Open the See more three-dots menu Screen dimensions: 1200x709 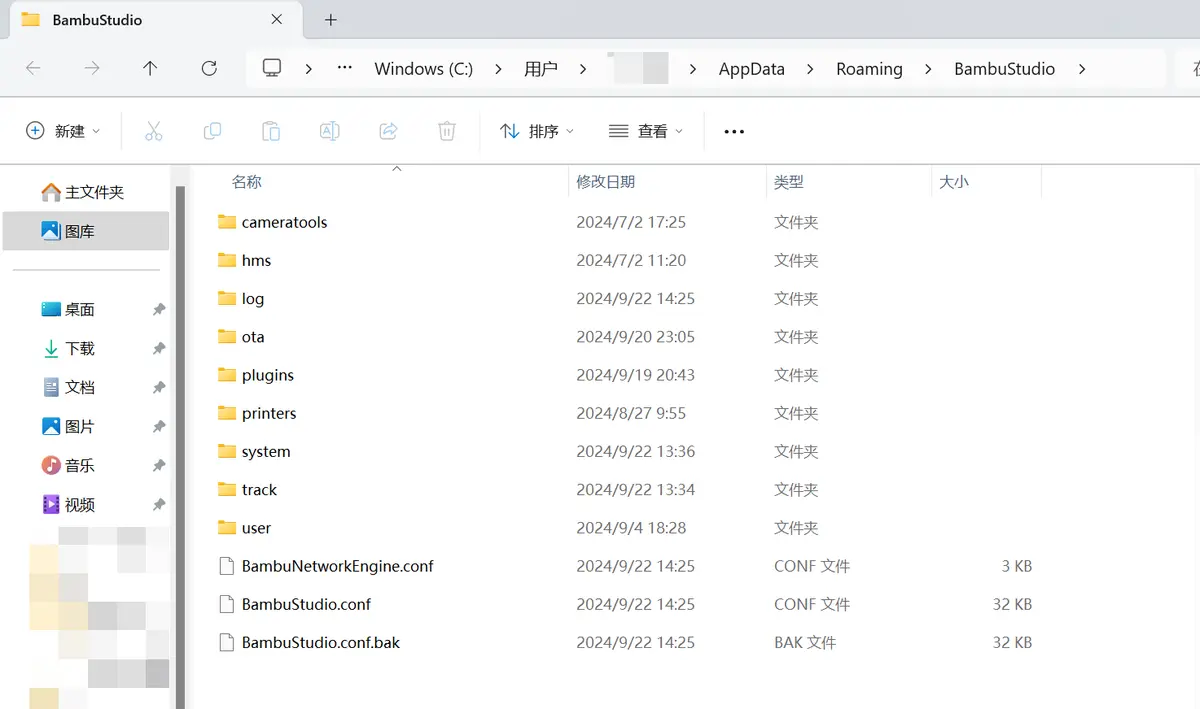[734, 131]
